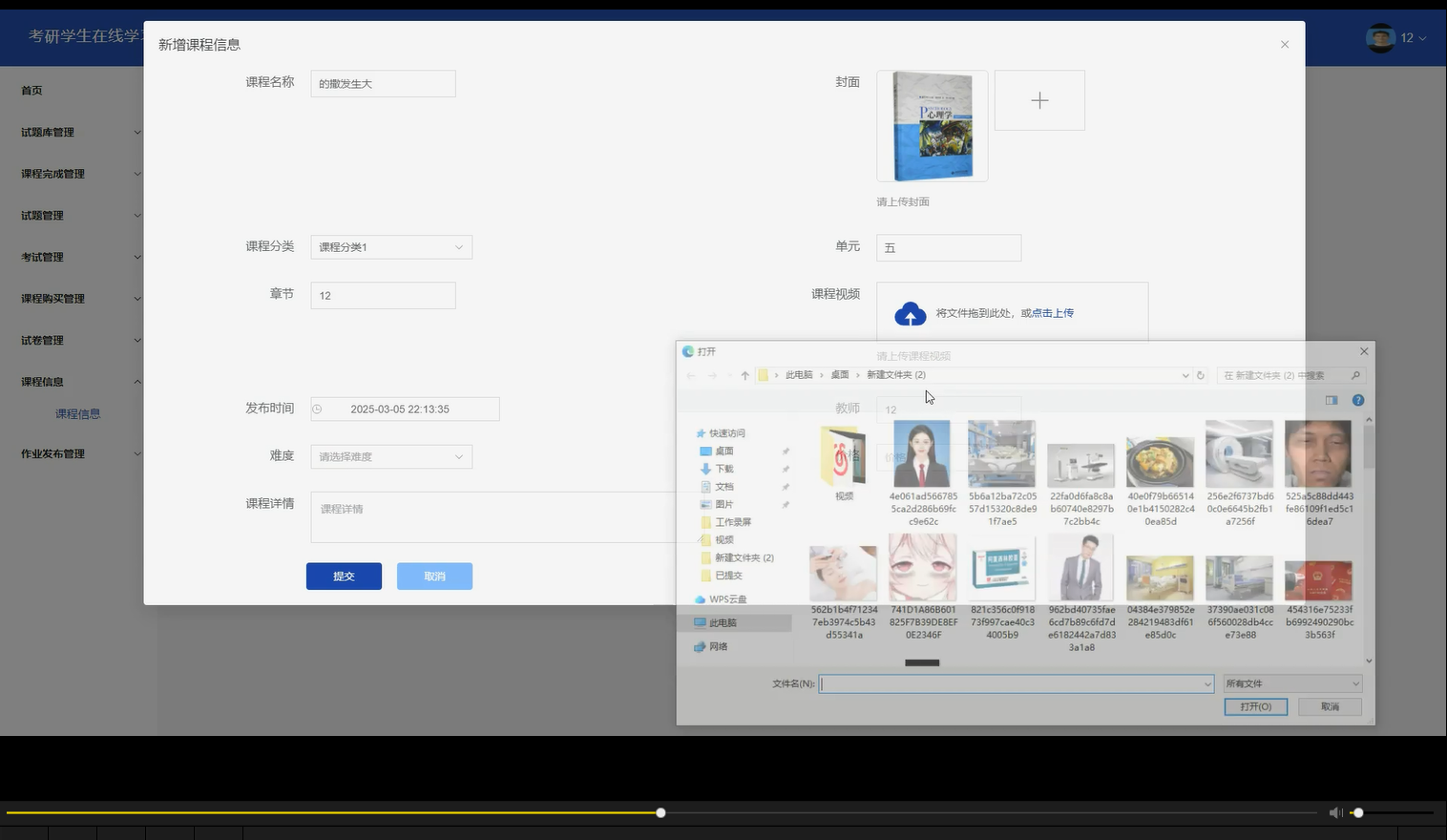Click the video progress slider handle
The height and width of the screenshot is (840, 1447).
(661, 812)
